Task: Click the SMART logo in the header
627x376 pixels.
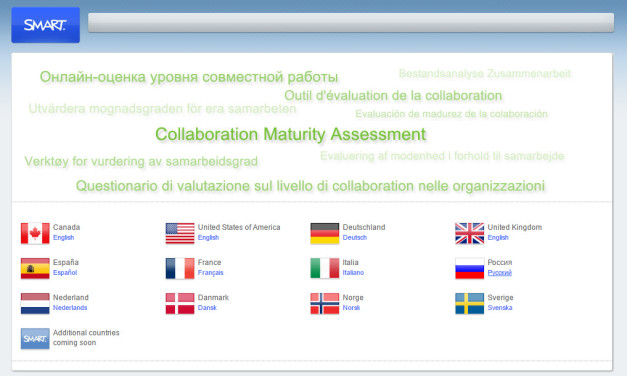Action: point(45,25)
